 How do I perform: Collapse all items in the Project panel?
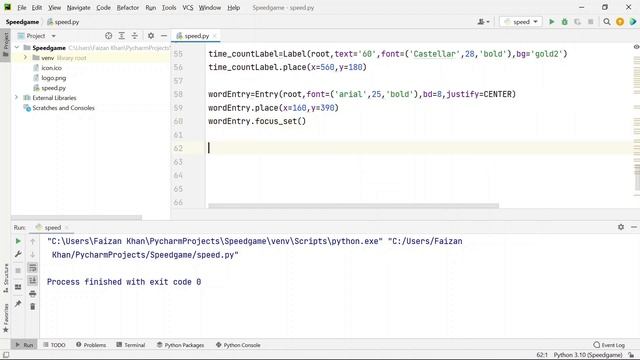tap(135, 36)
